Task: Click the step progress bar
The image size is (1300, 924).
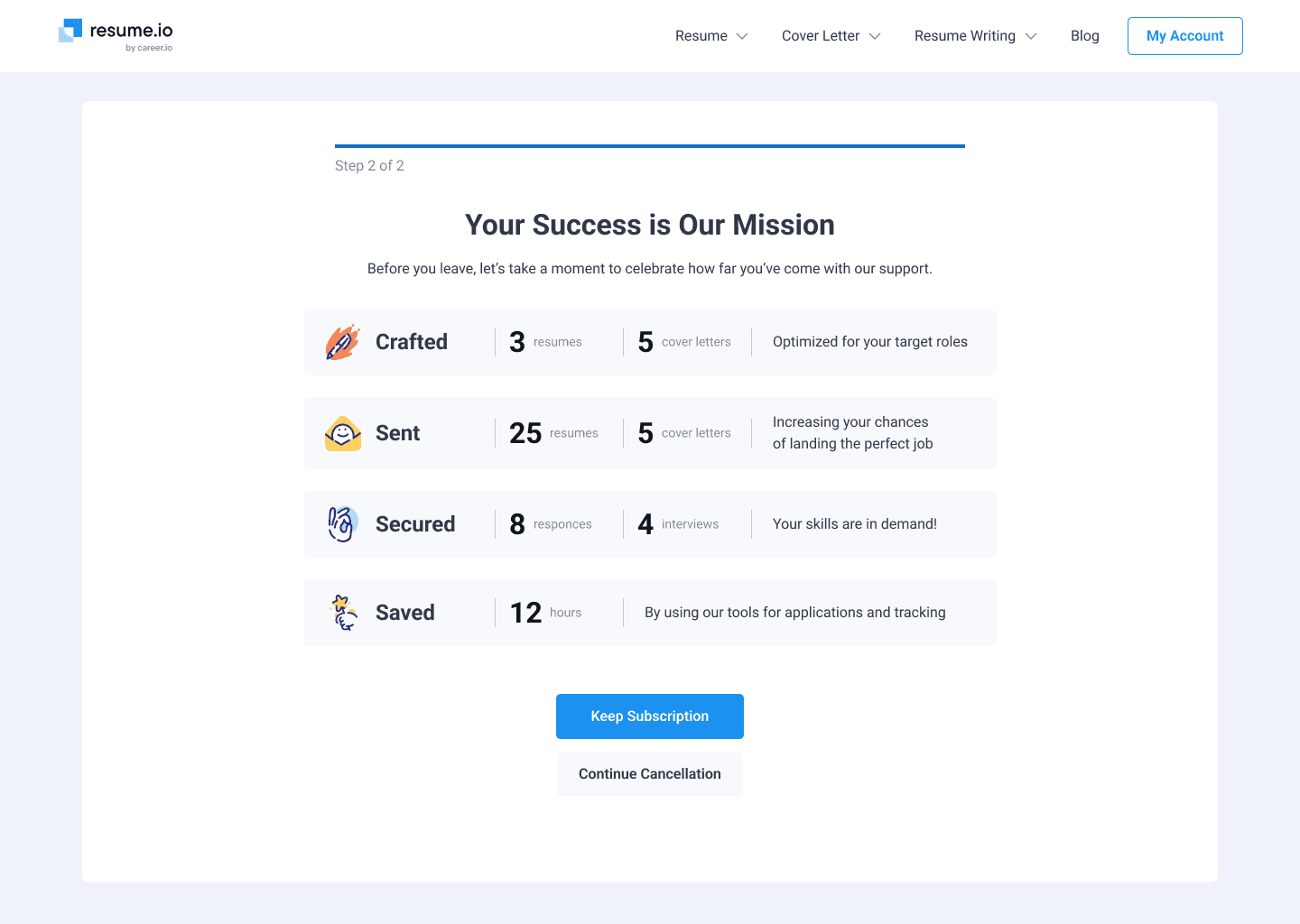Action: click(650, 146)
